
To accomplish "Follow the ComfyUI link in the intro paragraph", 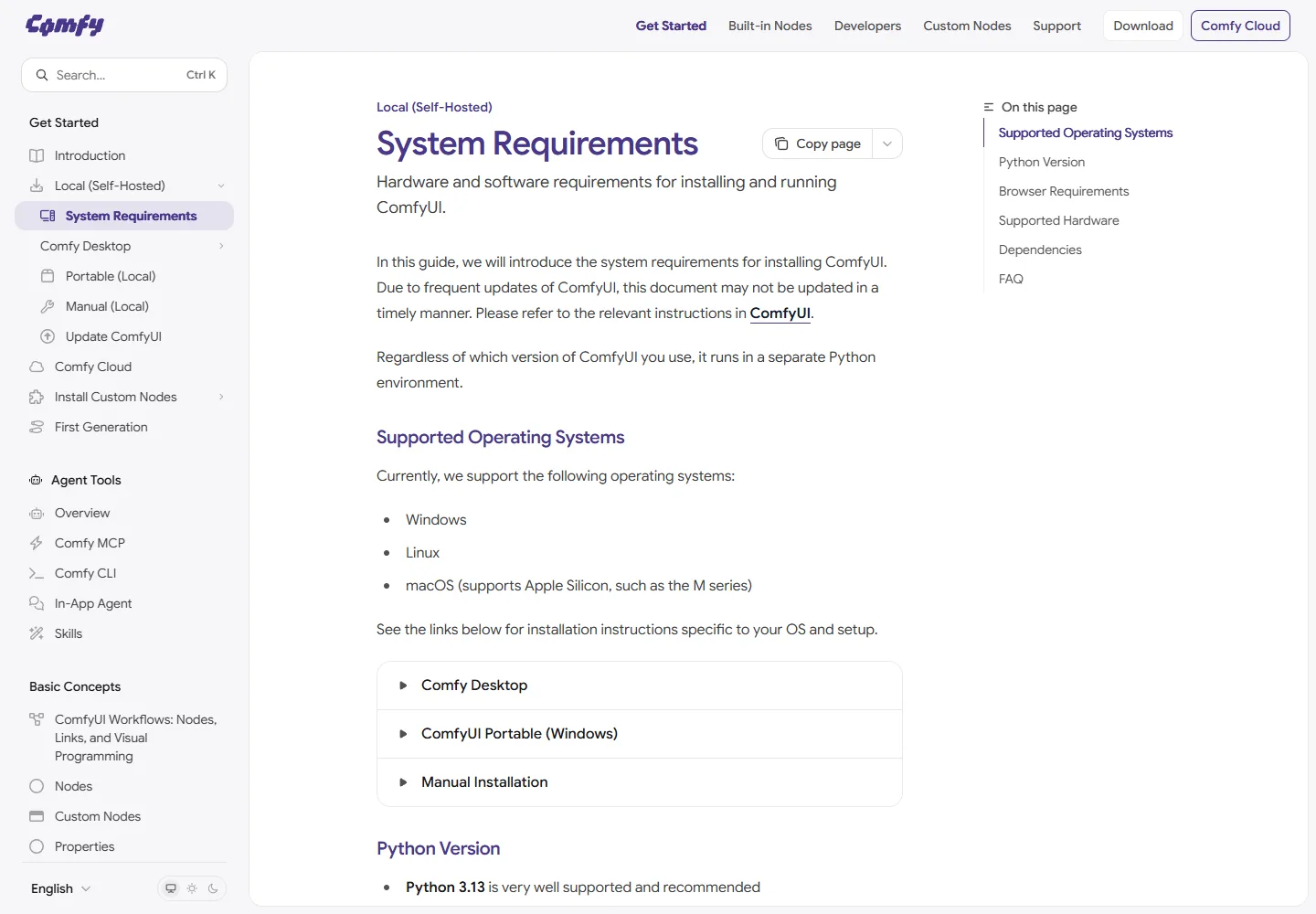I will (x=780, y=314).
